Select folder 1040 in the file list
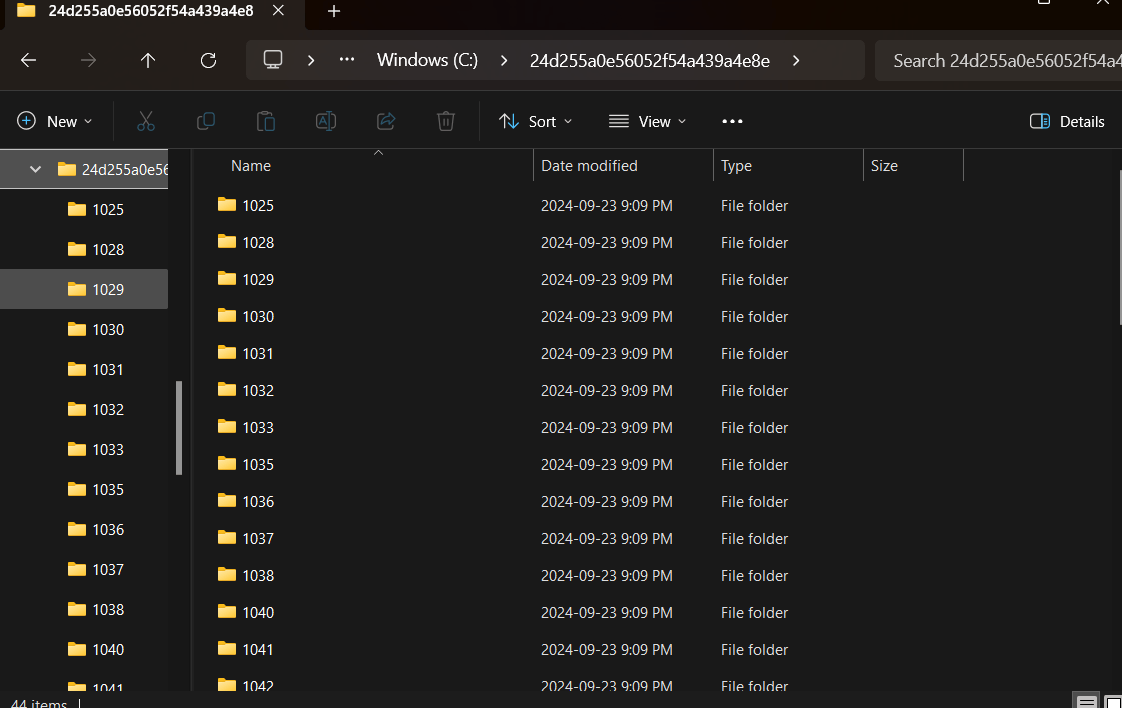The height and width of the screenshot is (708, 1122). [x=258, y=613]
